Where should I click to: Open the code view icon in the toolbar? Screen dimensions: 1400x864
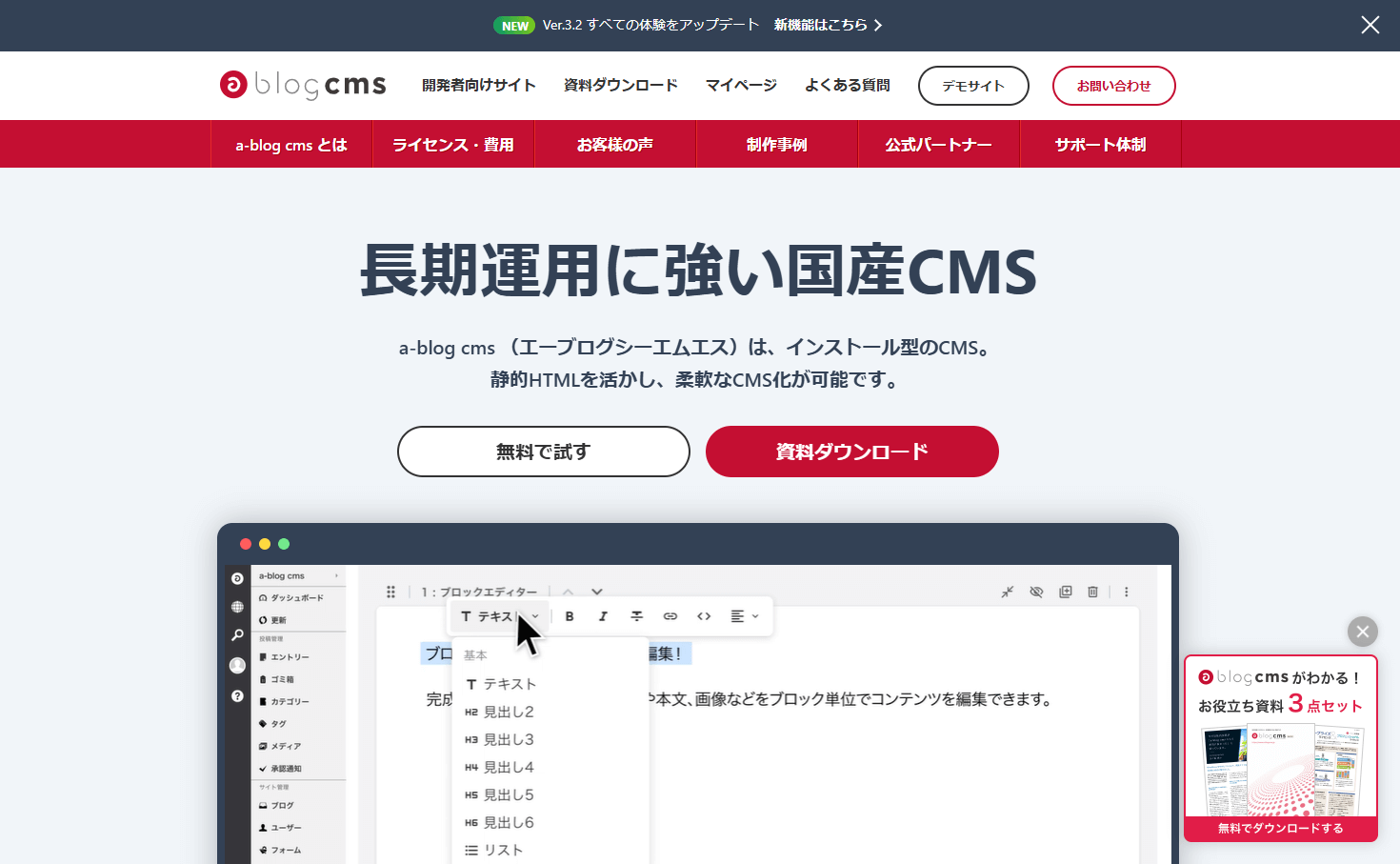point(704,616)
